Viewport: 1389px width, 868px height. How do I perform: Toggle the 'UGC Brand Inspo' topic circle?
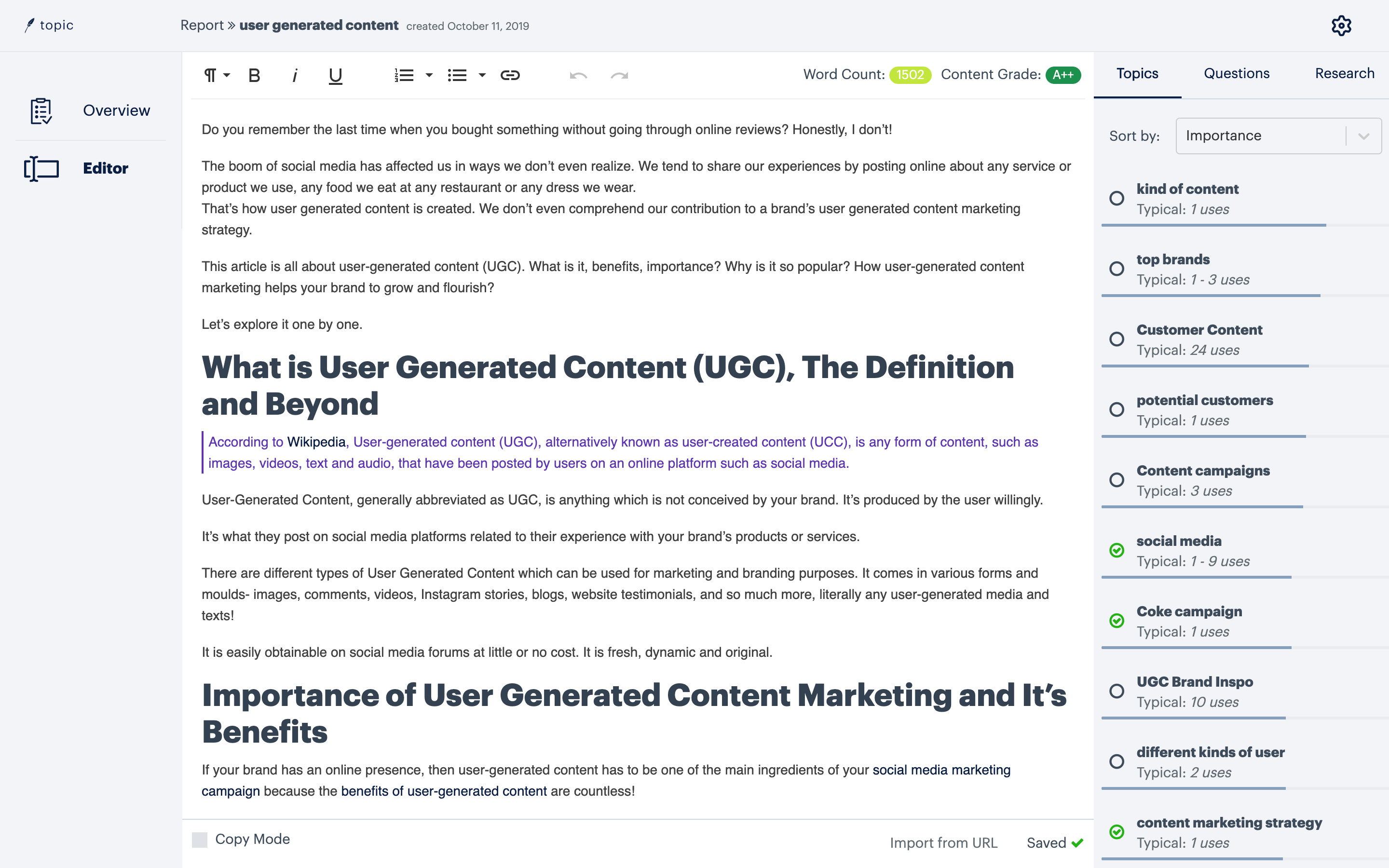coord(1117,691)
